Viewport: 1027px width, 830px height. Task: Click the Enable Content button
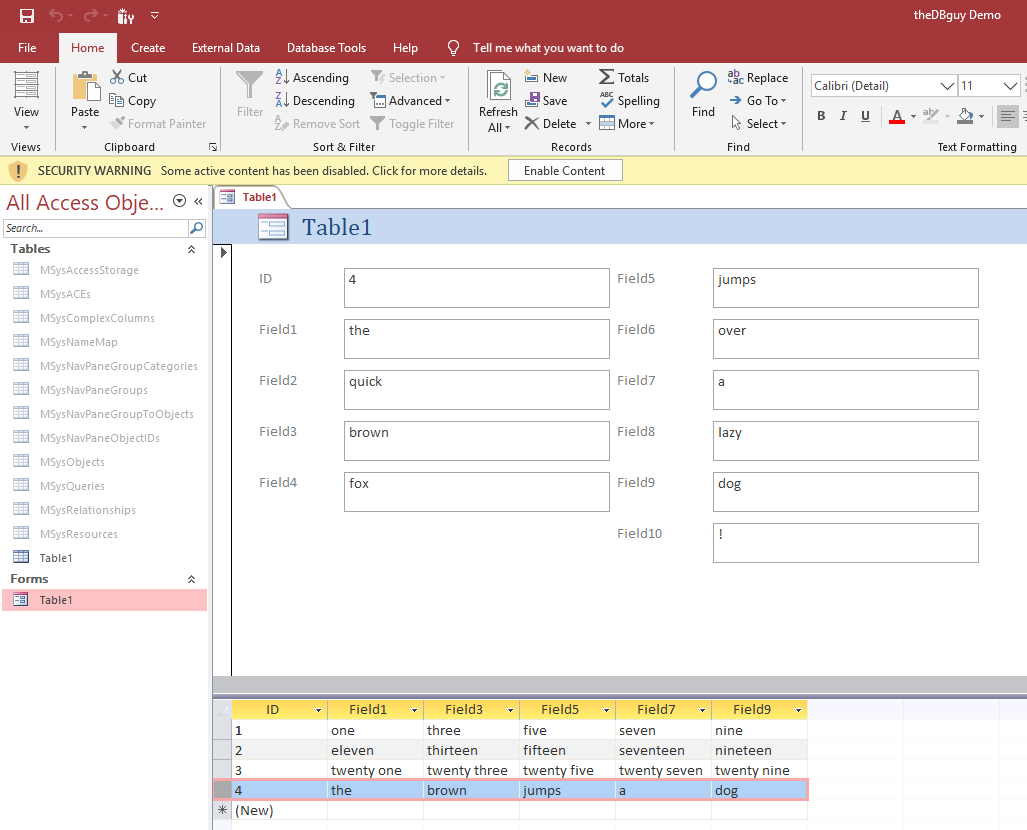coord(565,170)
